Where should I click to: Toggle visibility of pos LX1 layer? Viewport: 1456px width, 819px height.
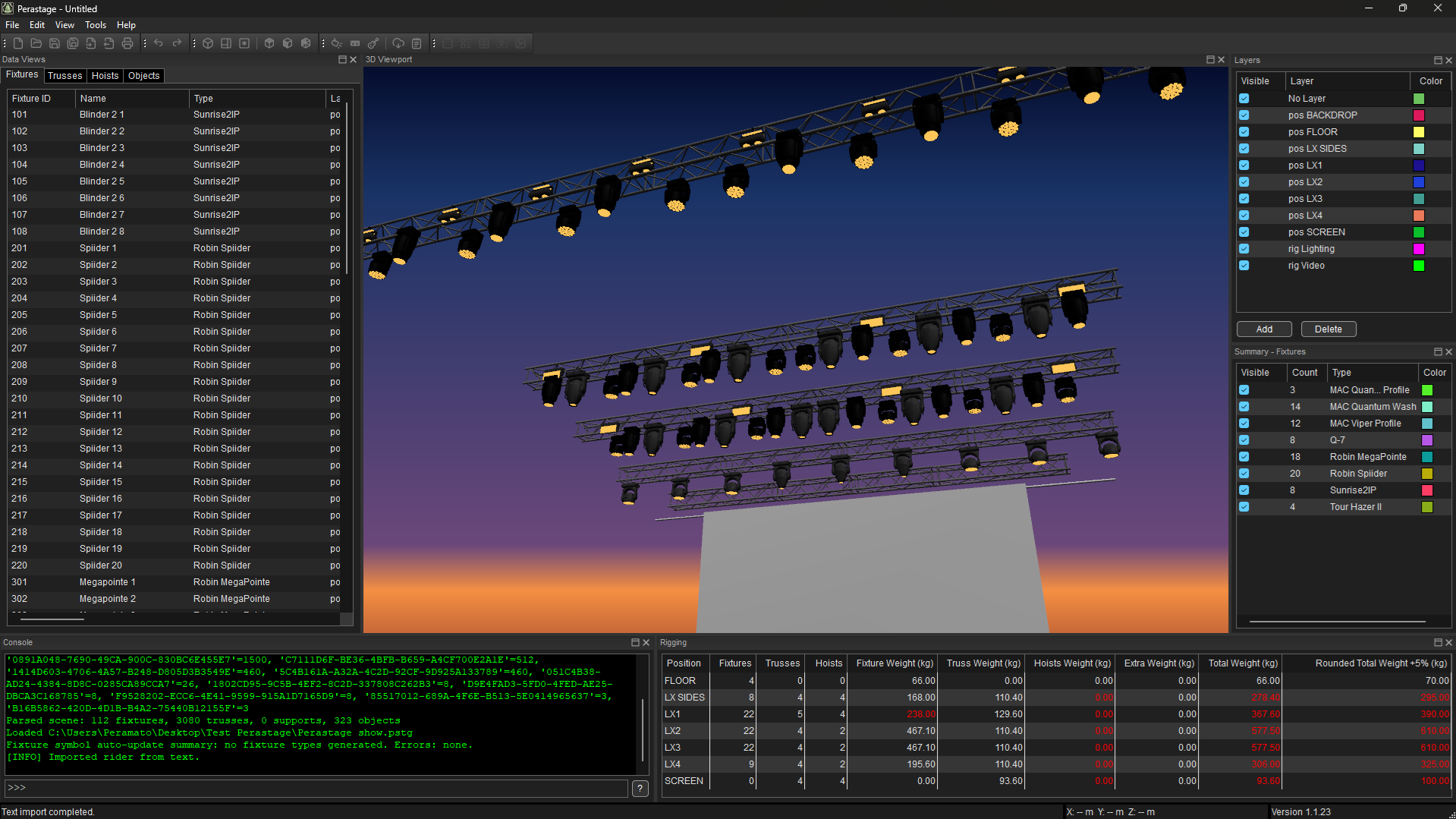pos(1244,165)
